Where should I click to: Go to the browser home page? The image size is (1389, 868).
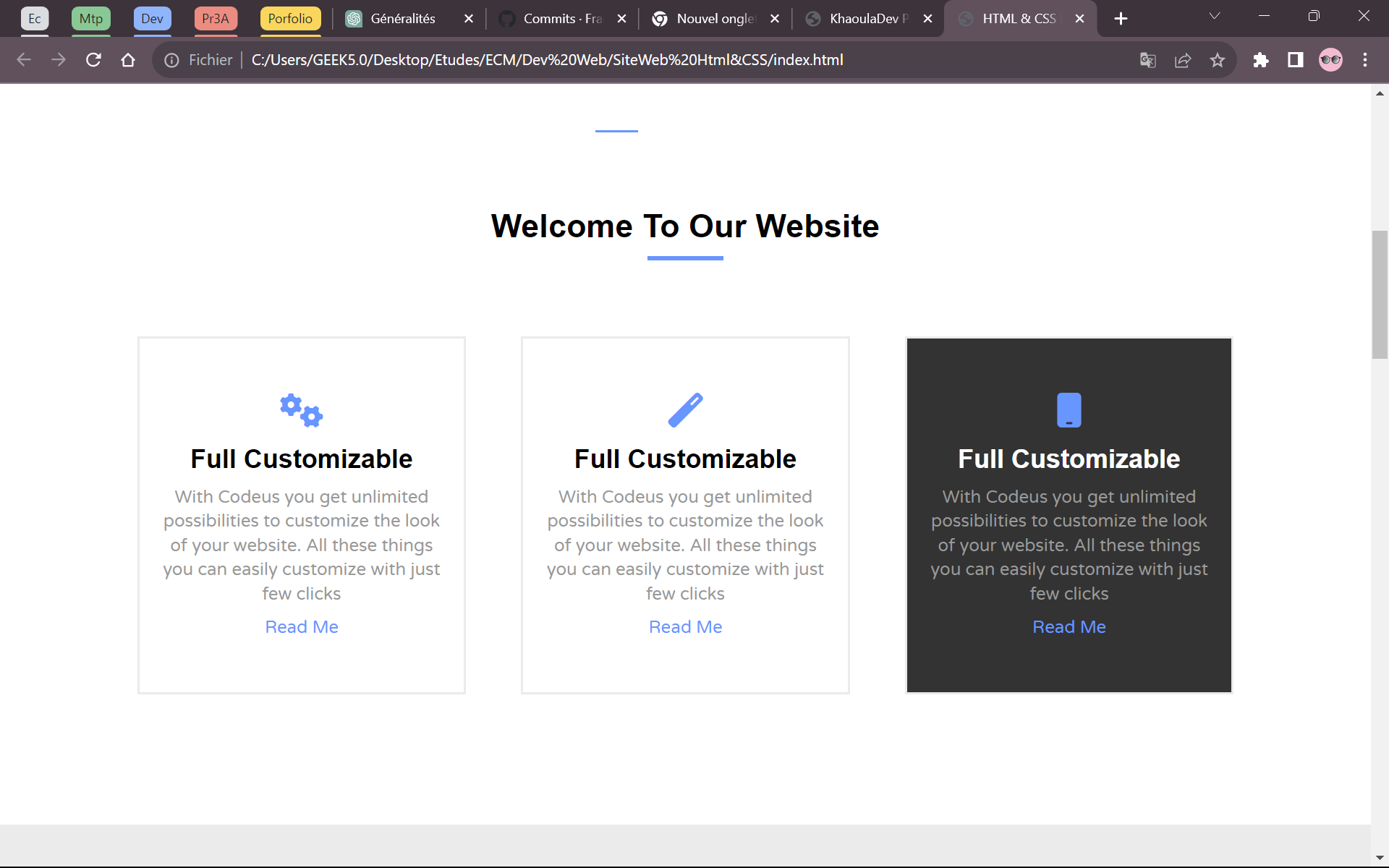[x=128, y=60]
